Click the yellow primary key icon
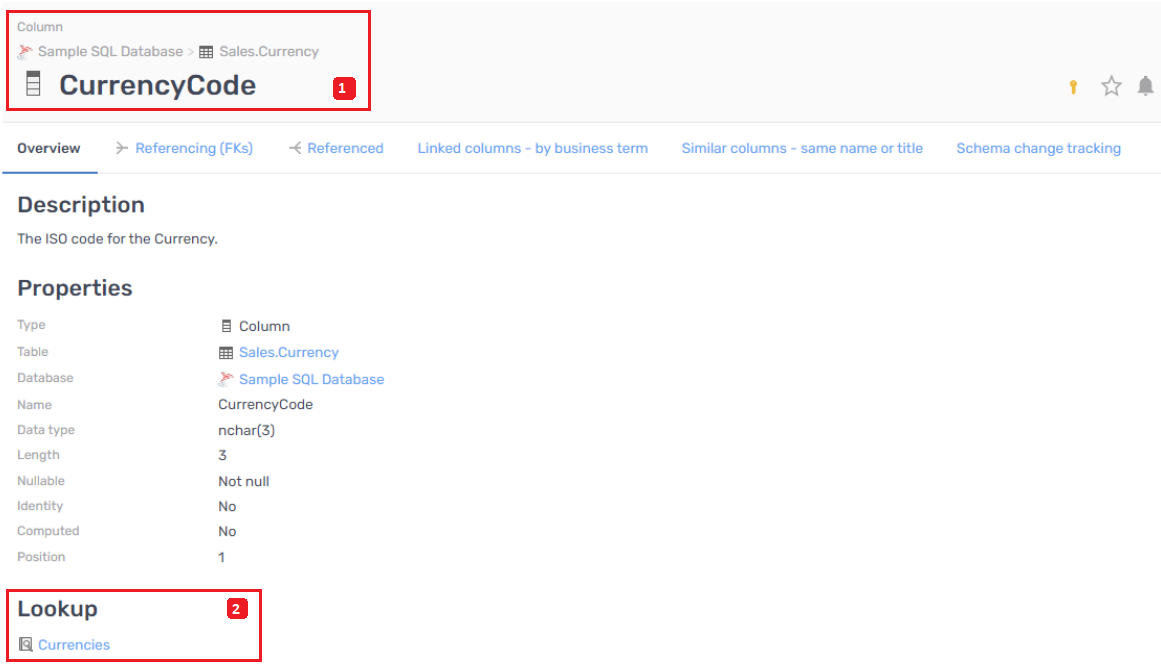 pos(1073,87)
